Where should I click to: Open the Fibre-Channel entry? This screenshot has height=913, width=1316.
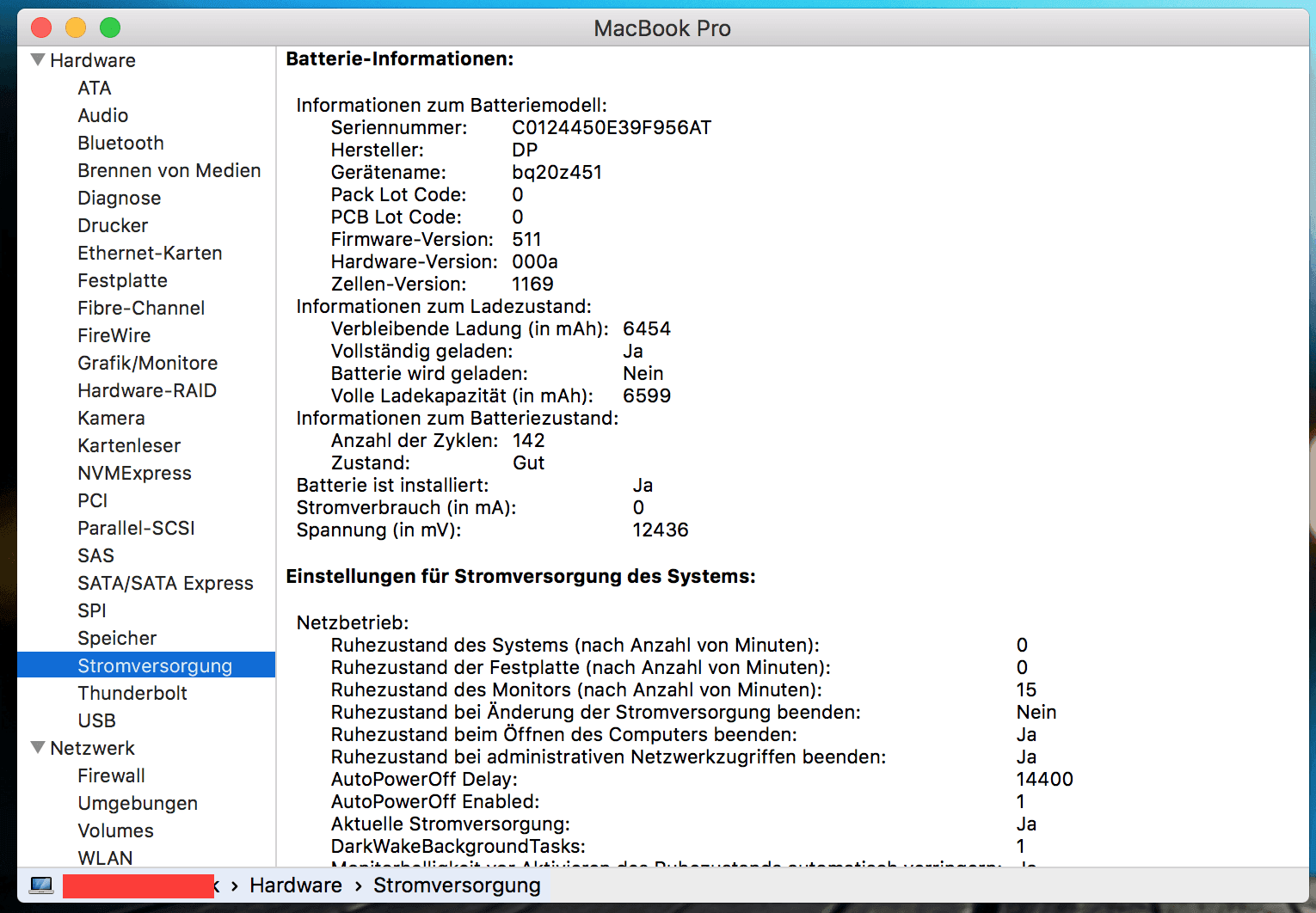point(141,308)
